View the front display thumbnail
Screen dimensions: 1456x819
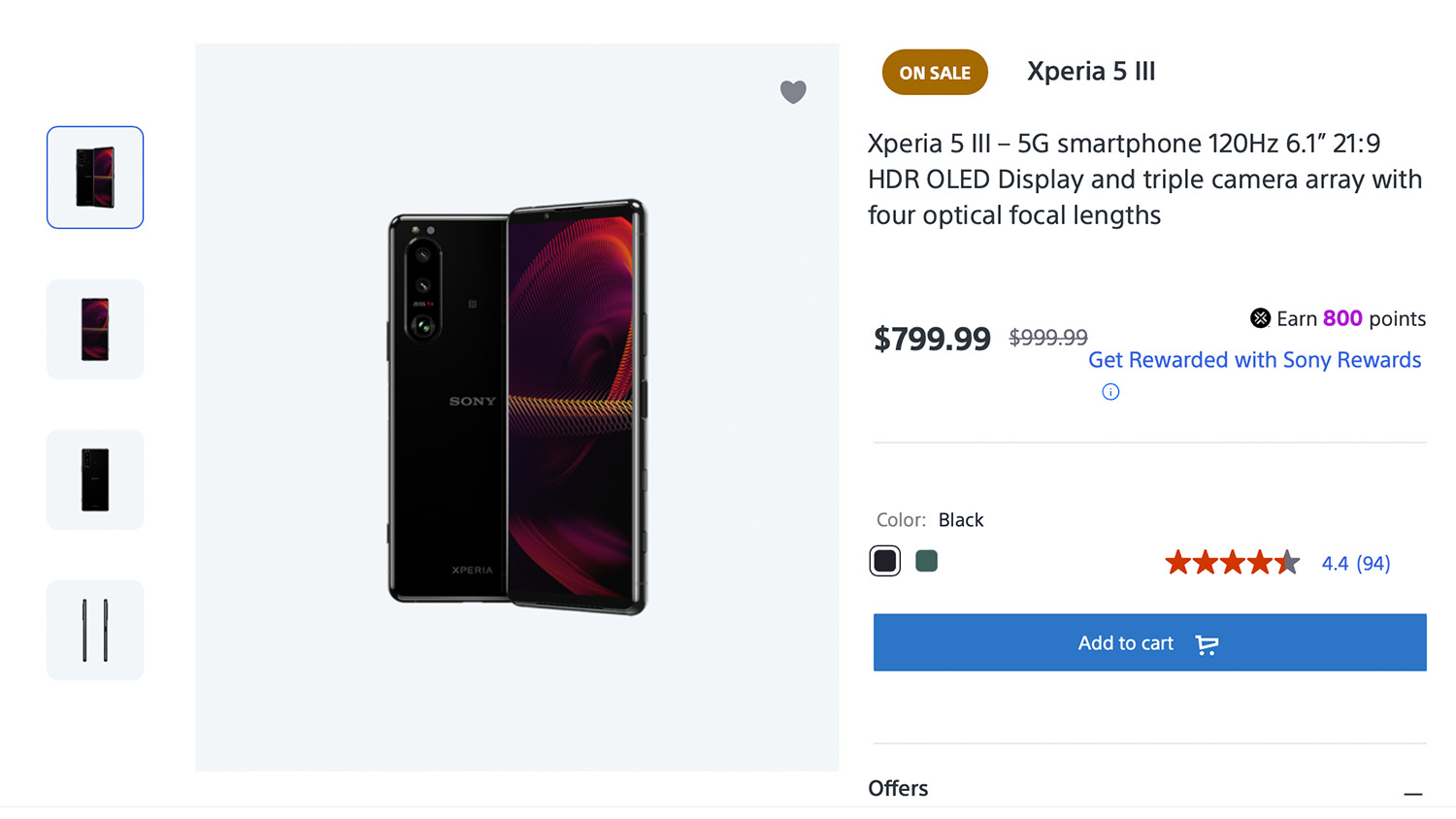pyautogui.click(x=95, y=329)
